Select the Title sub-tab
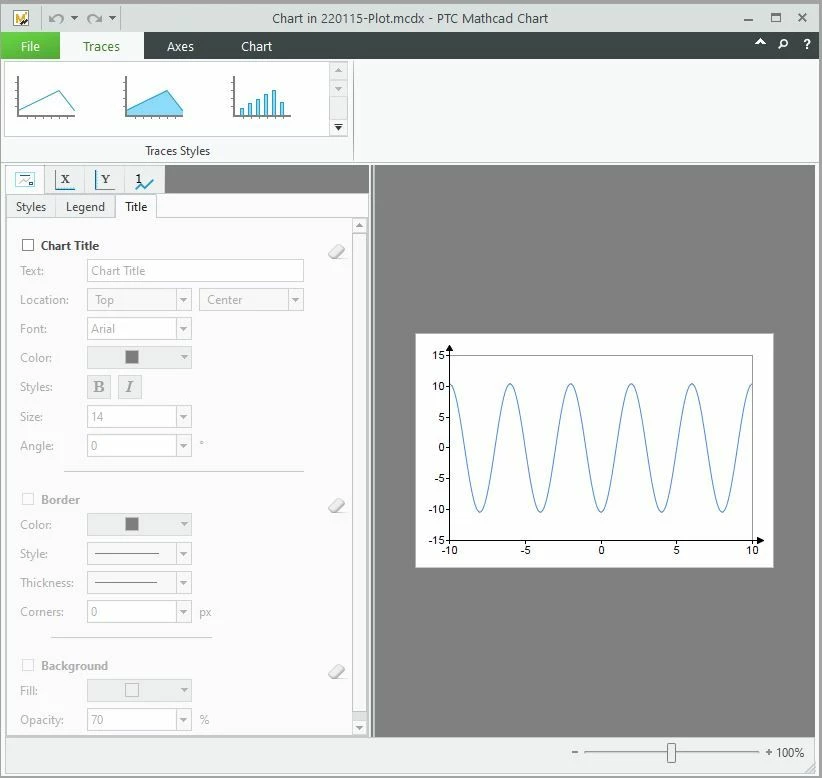The width and height of the screenshot is (822, 778). point(136,207)
